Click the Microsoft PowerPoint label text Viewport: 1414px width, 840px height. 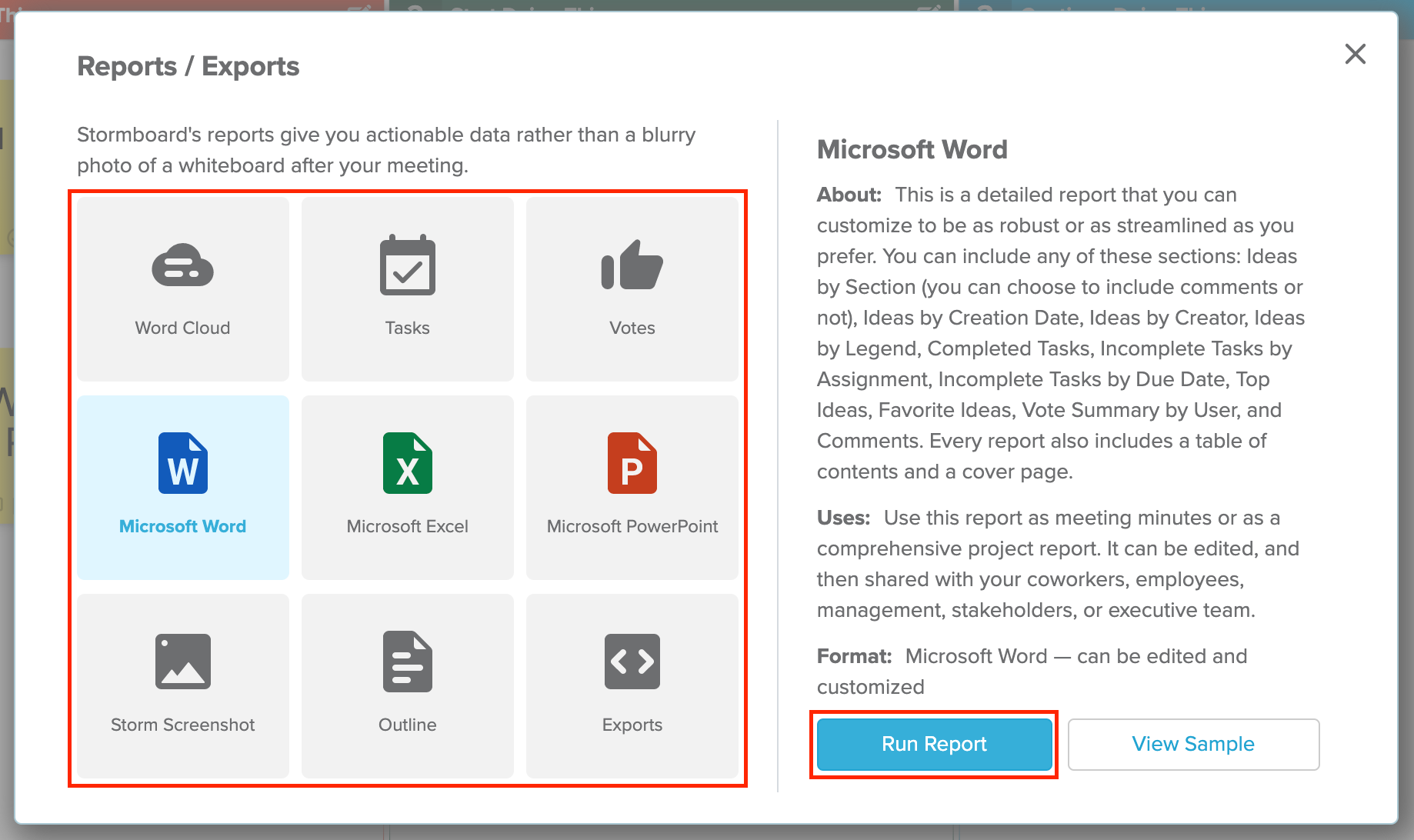tap(632, 526)
